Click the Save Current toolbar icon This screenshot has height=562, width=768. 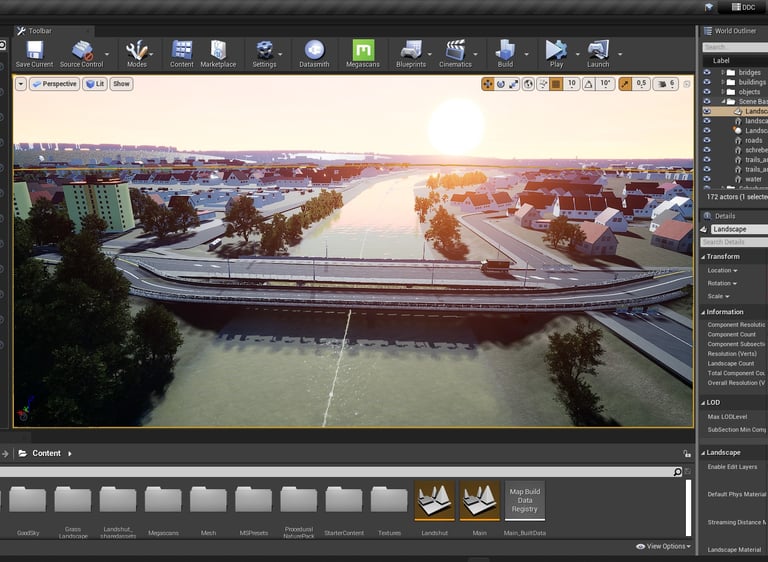(34, 51)
